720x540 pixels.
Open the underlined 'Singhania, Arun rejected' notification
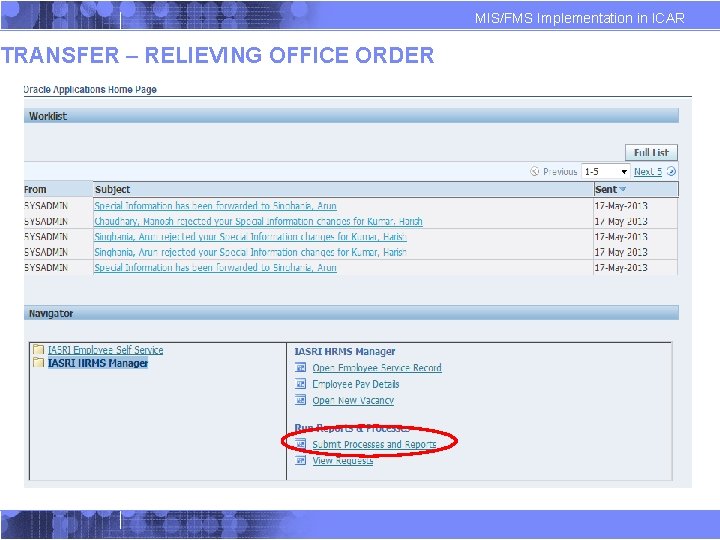250,237
